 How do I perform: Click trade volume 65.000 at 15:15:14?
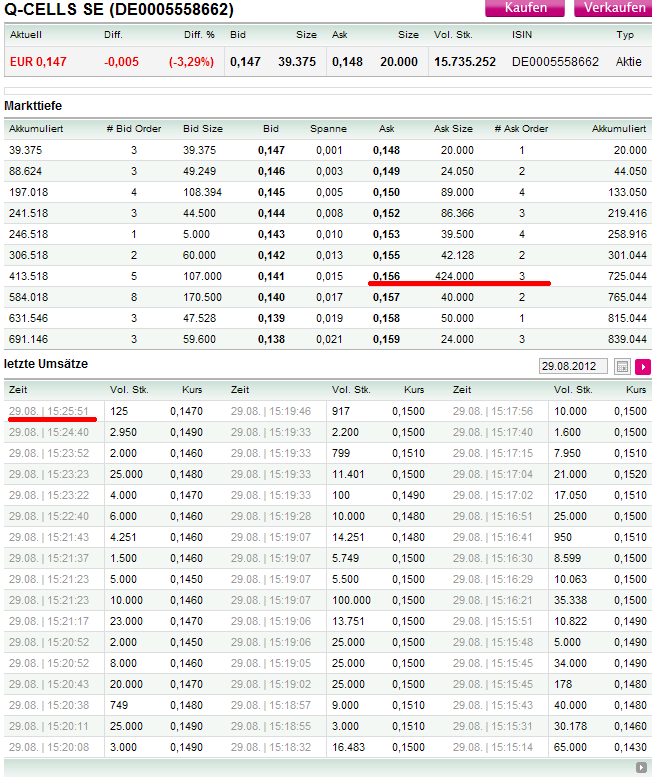[x=570, y=747]
